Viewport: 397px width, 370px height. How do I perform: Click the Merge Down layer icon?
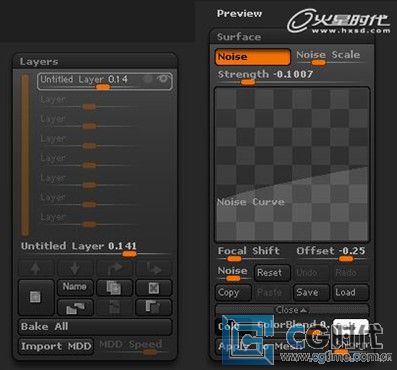[75, 307]
